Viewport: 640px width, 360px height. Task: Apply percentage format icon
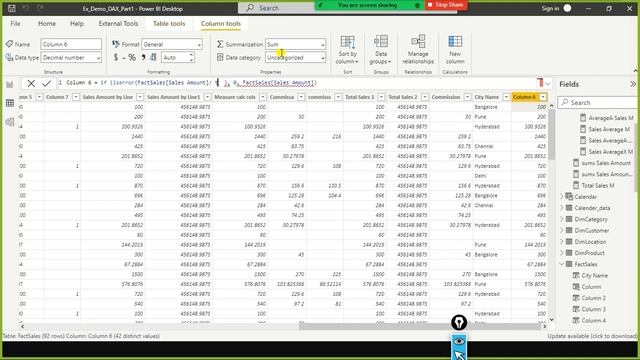pyautogui.click(x=132, y=58)
